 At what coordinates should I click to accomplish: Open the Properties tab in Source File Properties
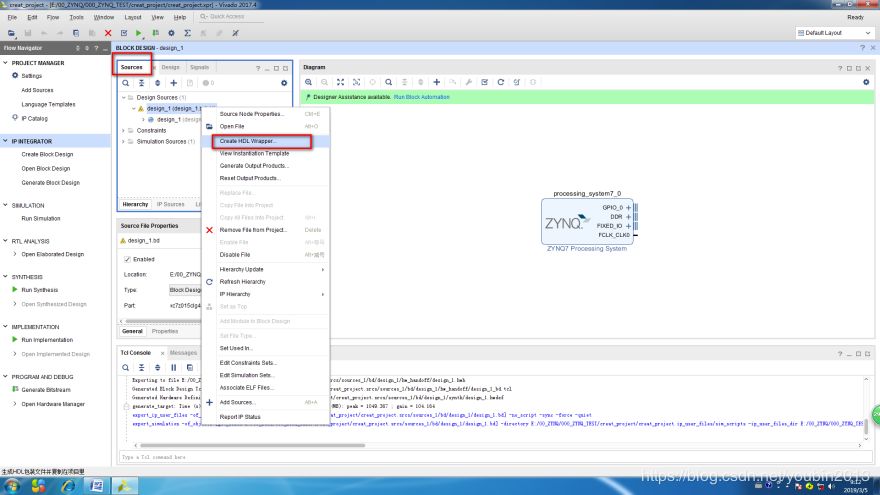165,331
